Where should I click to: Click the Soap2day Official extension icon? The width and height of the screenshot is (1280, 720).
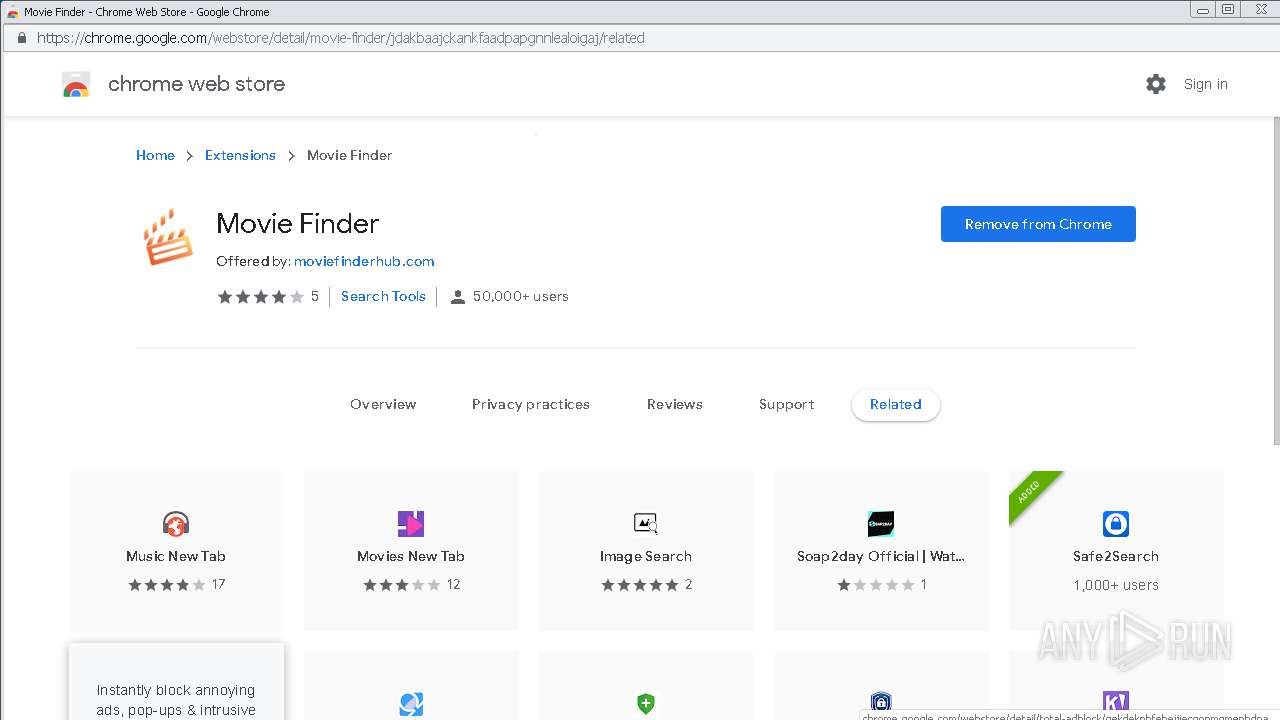[x=881, y=524]
